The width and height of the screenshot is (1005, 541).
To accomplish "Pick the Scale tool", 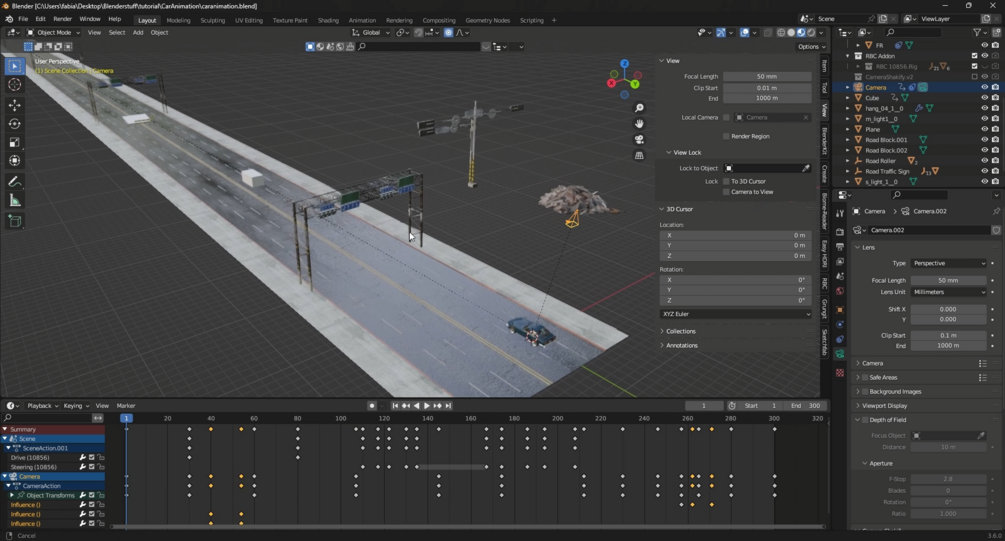I will pyautogui.click(x=15, y=142).
